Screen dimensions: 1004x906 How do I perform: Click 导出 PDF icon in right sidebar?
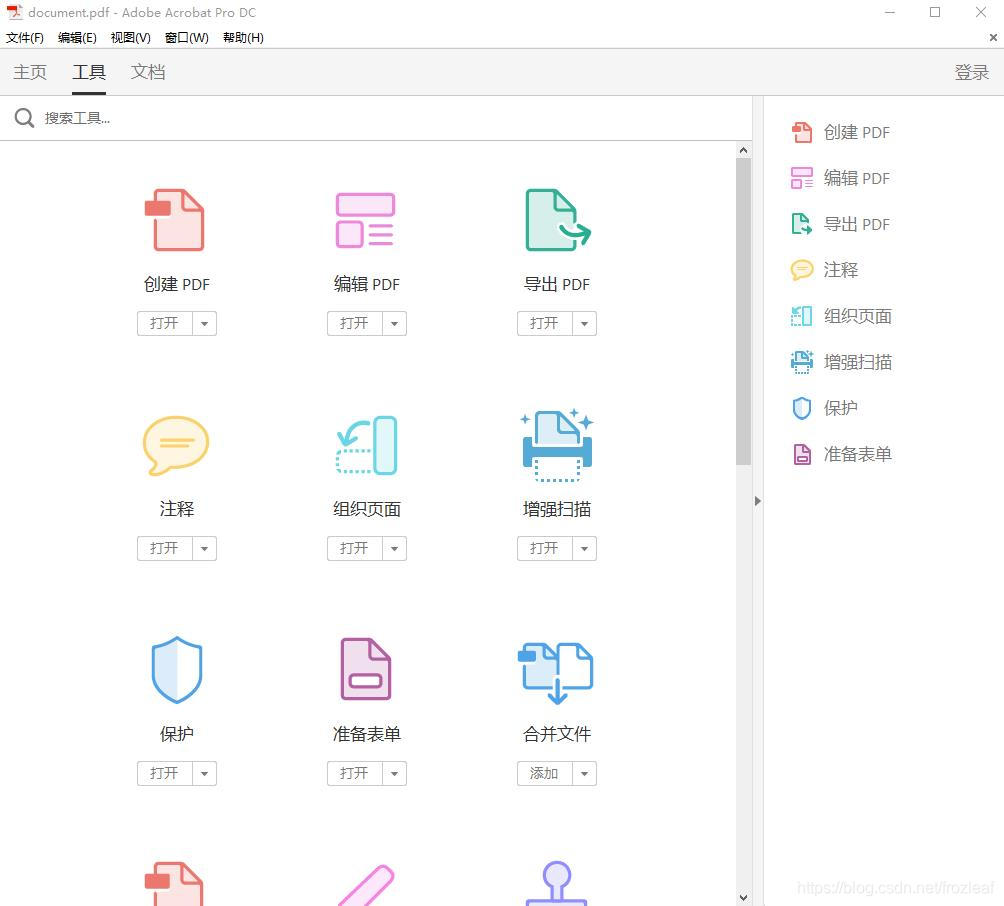[x=802, y=224]
